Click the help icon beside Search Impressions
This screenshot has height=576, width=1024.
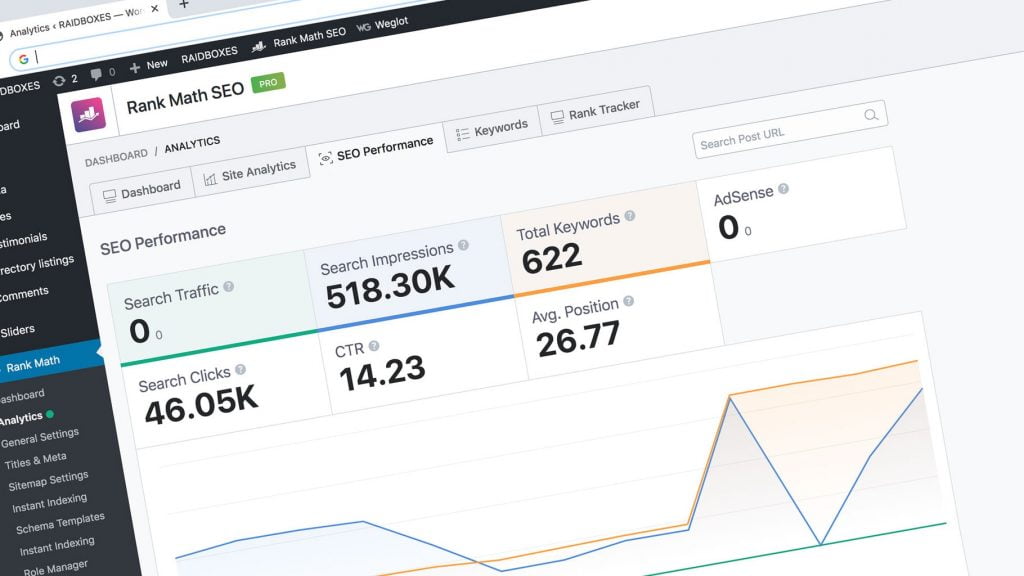(x=463, y=244)
